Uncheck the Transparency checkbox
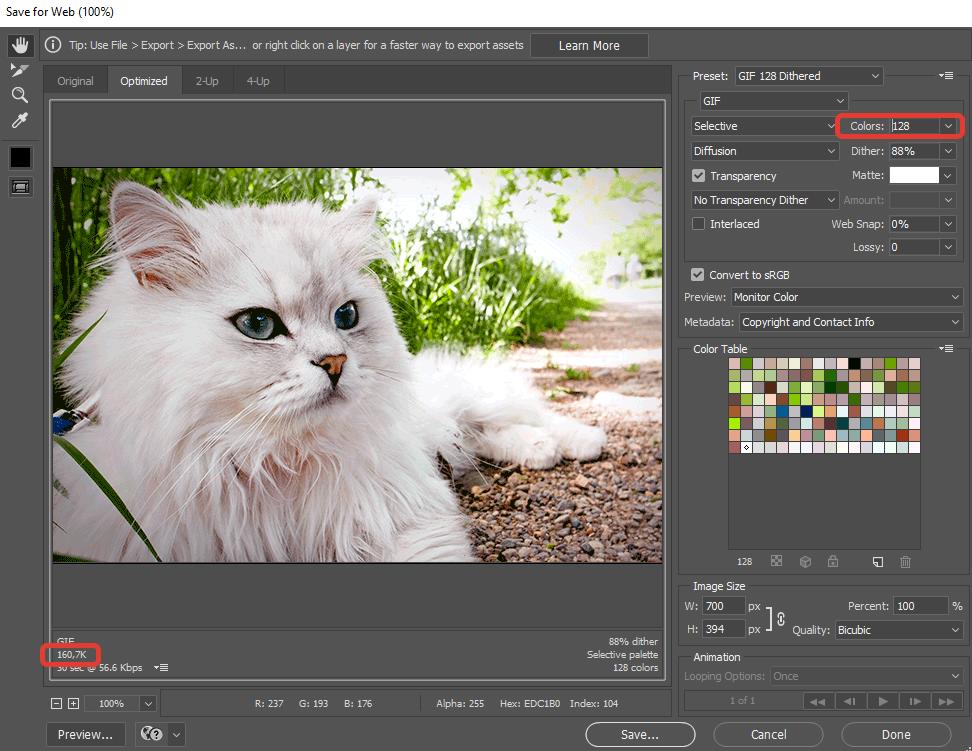The width and height of the screenshot is (972, 751). (x=699, y=176)
